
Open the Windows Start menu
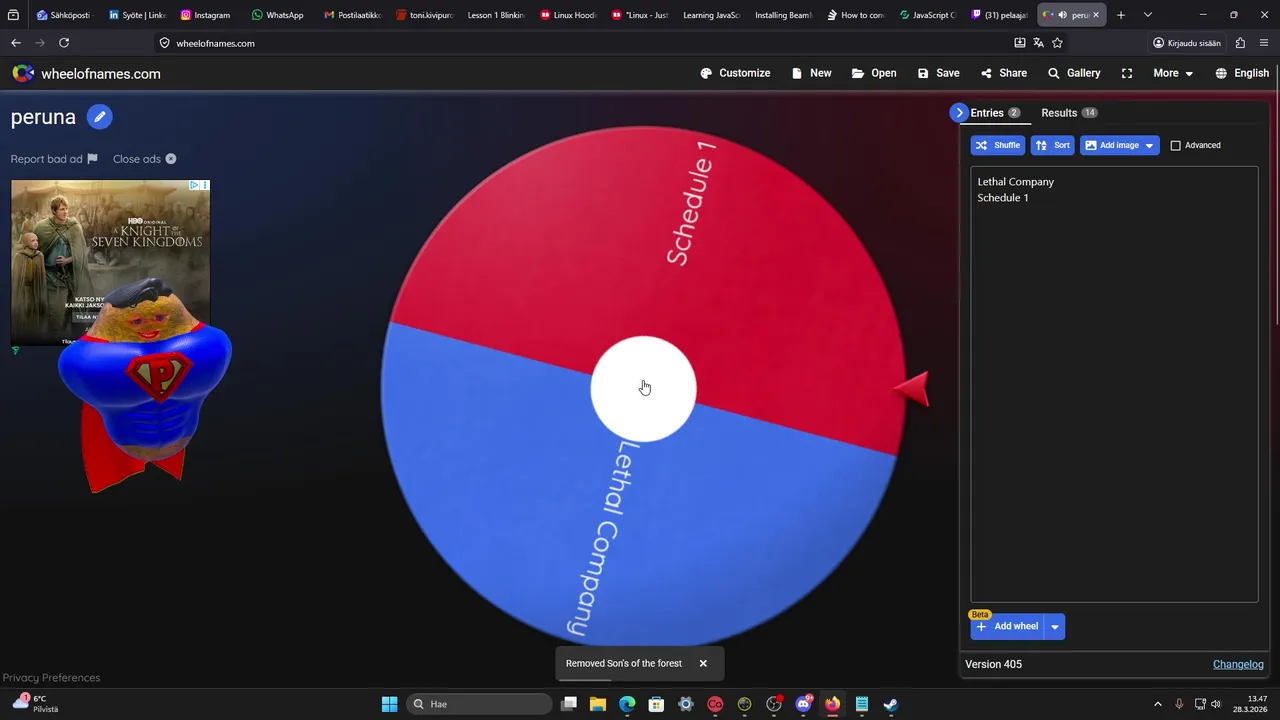coord(389,704)
